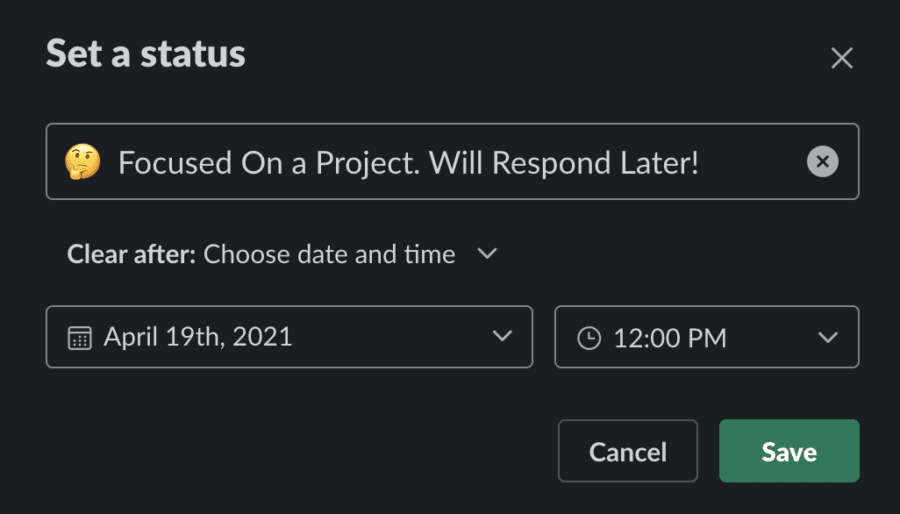The image size is (900, 514).
Task: Close the Set a status dialog
Action: tap(842, 59)
